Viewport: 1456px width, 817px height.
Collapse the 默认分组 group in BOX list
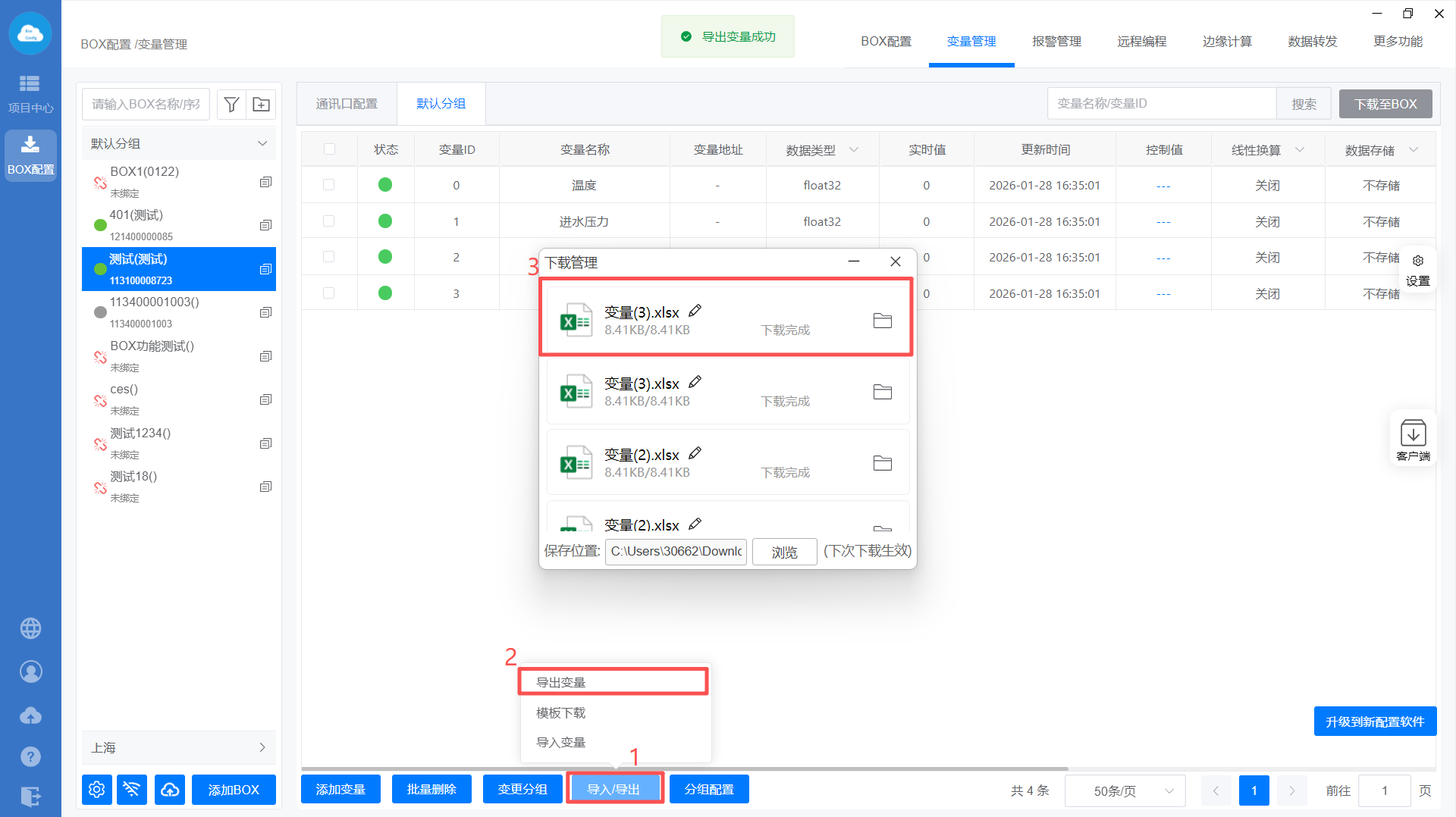coord(262,144)
